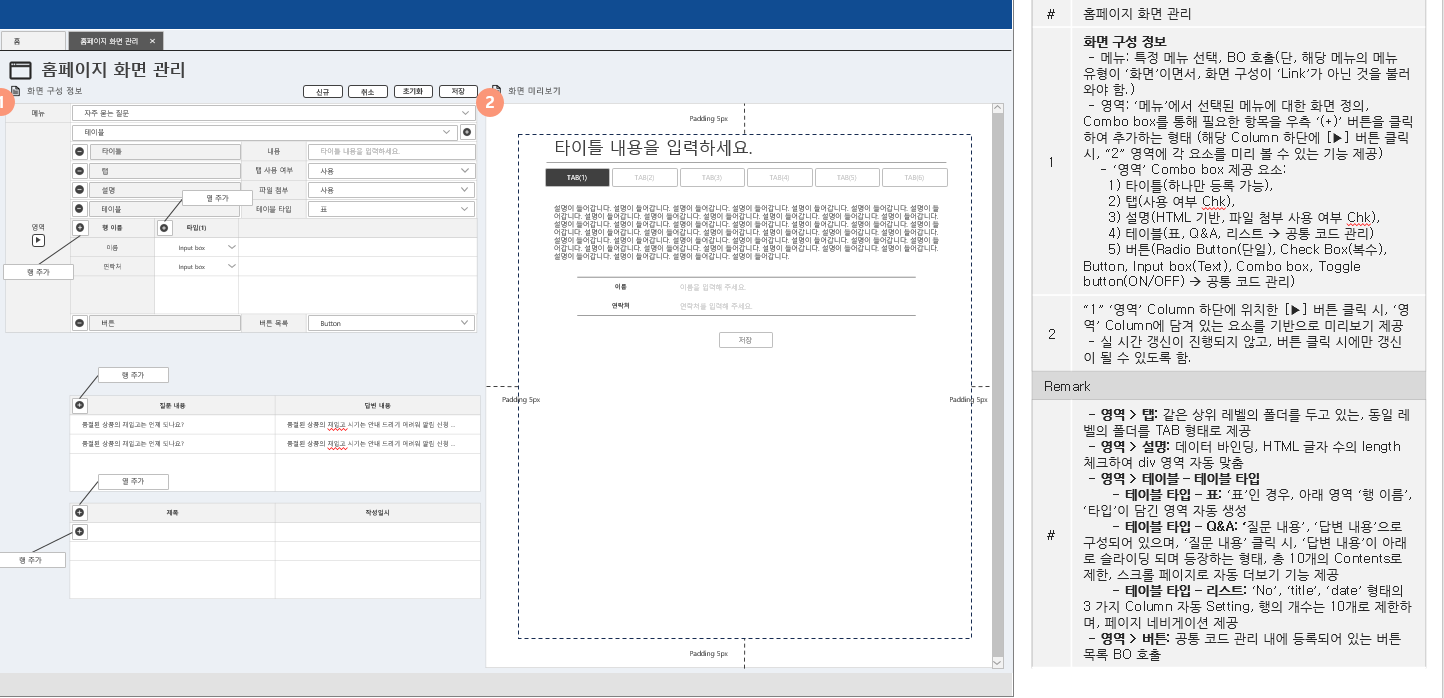The width and height of the screenshot is (1444, 698).
Task: Click the preview scrollbar down arrow
Action: coord(996,662)
